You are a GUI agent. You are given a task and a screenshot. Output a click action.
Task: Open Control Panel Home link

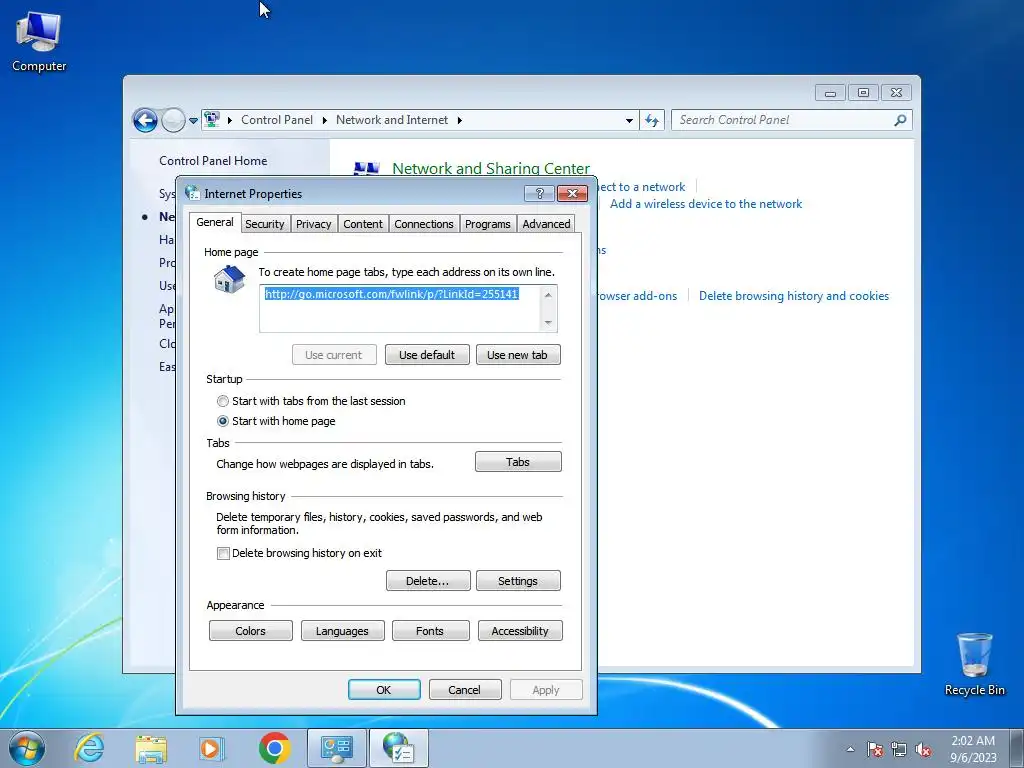[213, 161]
